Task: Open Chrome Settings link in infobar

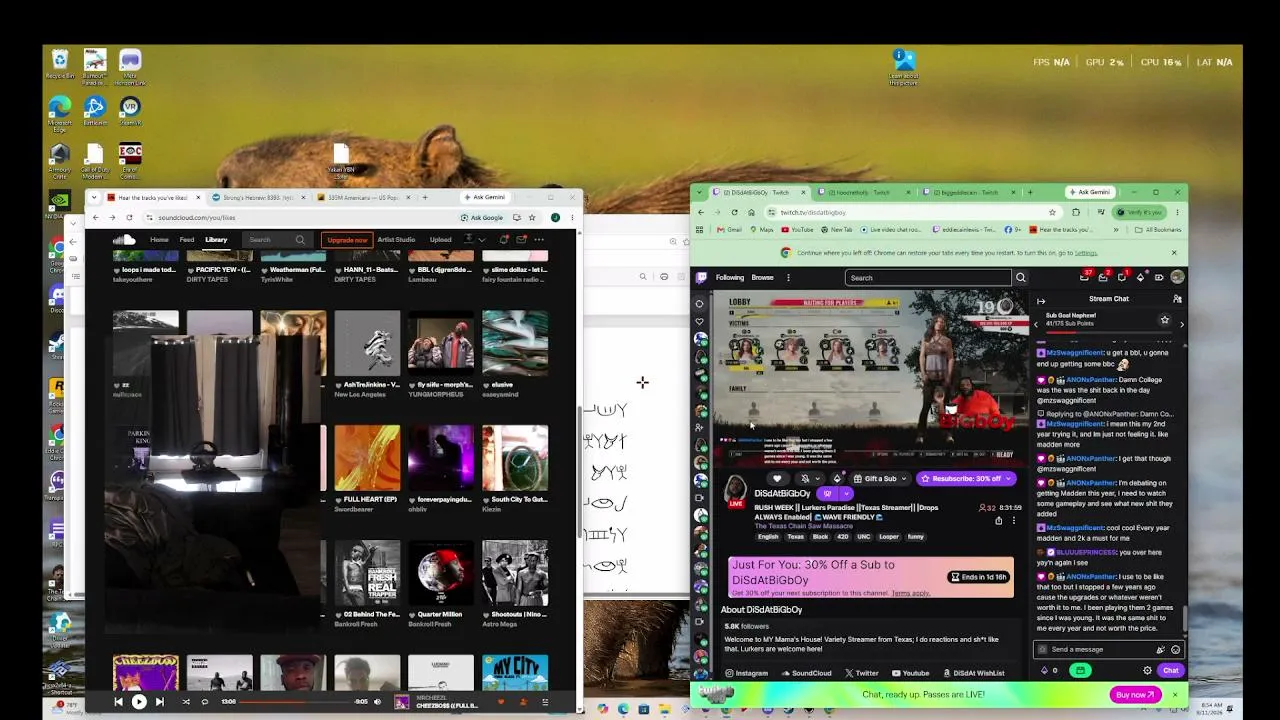Action: pyautogui.click(x=1085, y=253)
